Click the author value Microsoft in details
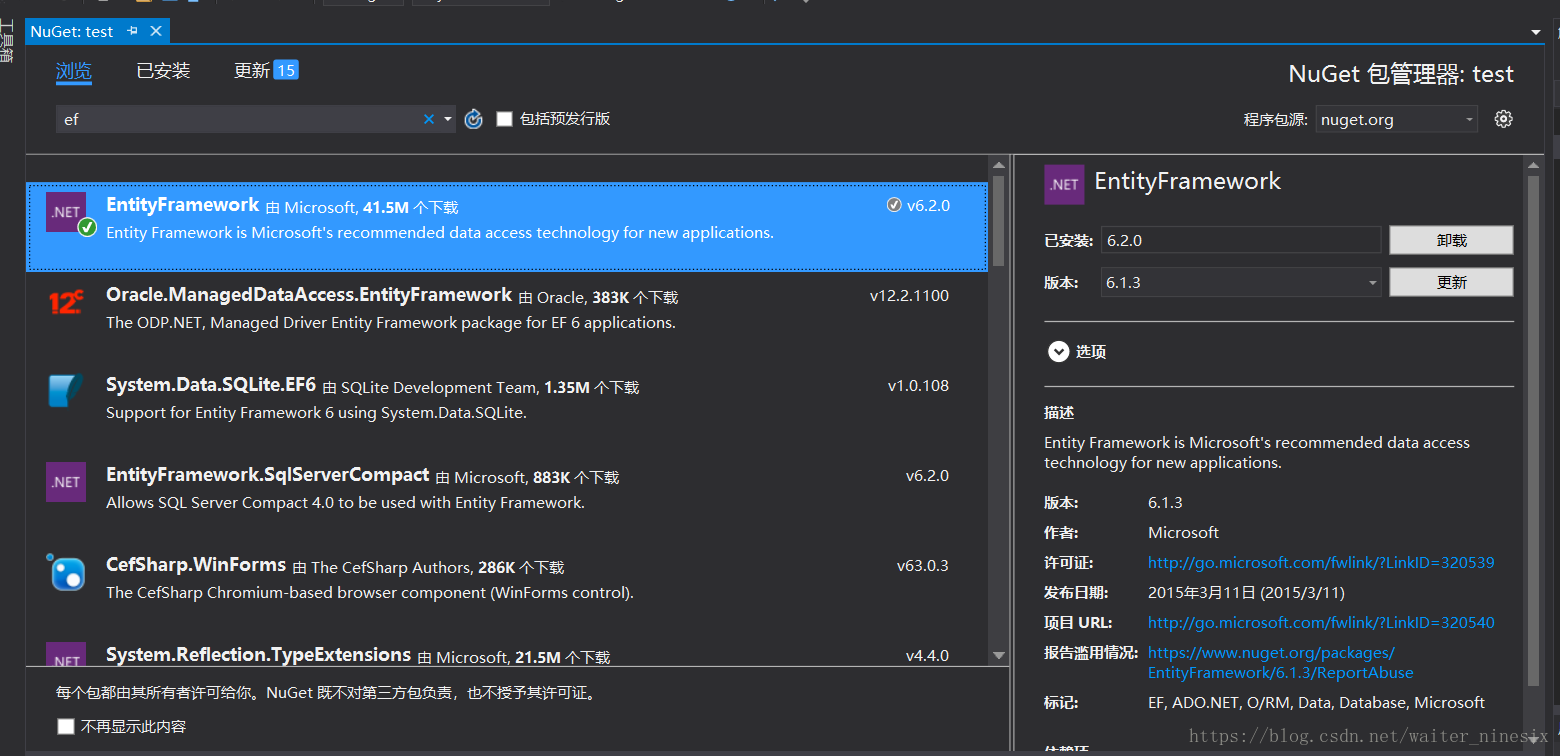 click(1183, 532)
